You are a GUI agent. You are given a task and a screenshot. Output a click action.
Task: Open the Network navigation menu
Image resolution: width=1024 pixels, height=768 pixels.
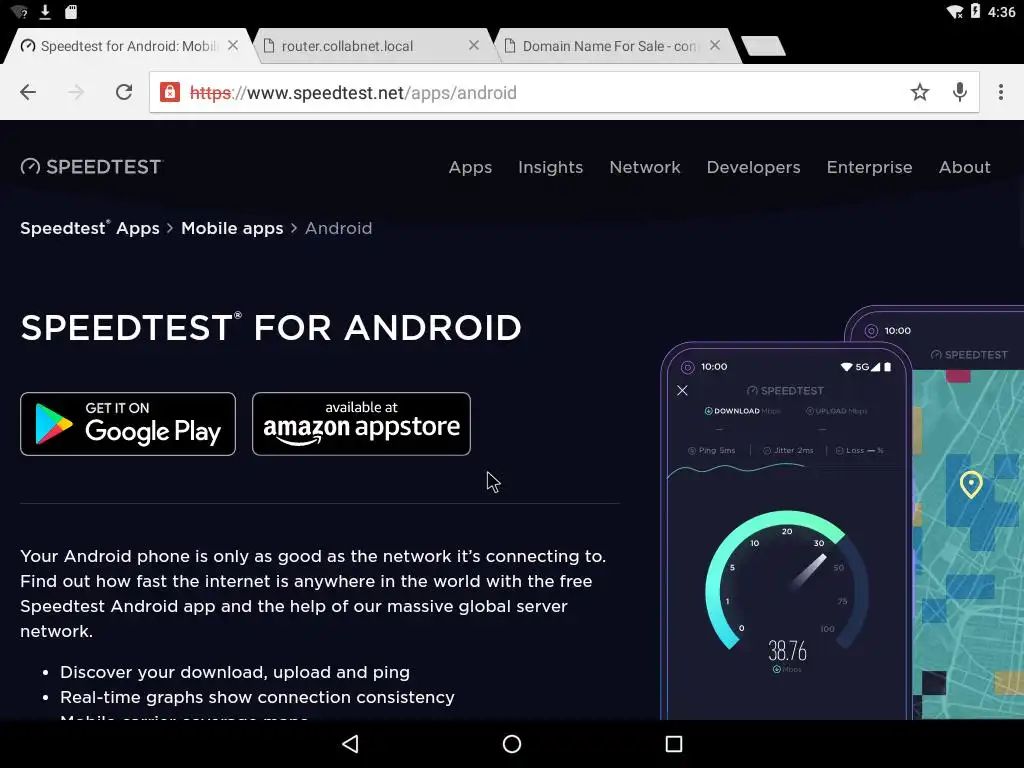click(645, 167)
